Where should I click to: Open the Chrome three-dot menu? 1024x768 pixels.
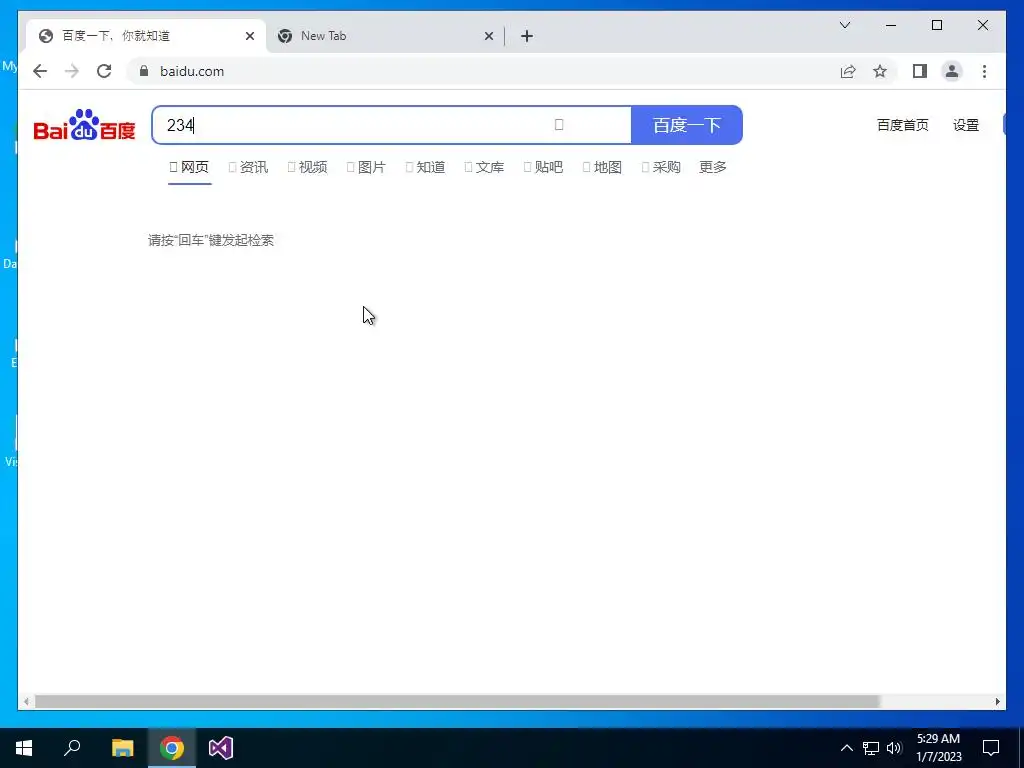pos(984,71)
